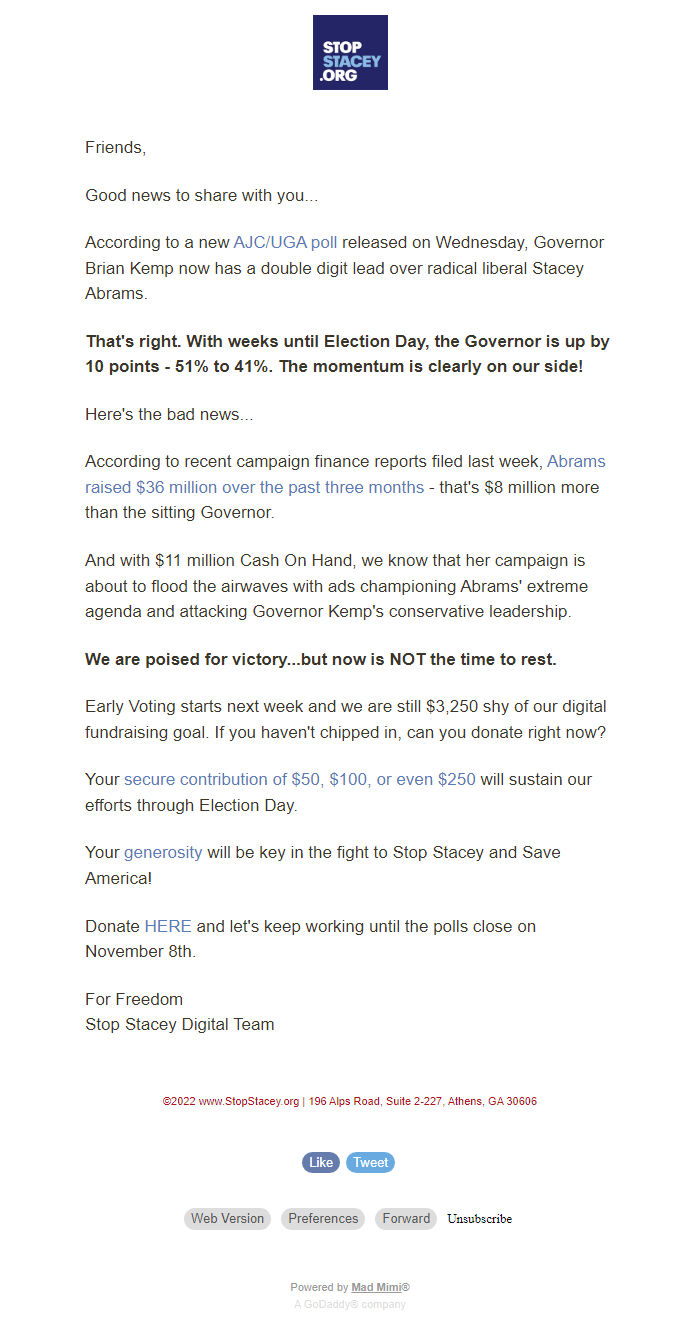Click the GoDaddy company text
This screenshot has width=700, height=1333.
349,1304
